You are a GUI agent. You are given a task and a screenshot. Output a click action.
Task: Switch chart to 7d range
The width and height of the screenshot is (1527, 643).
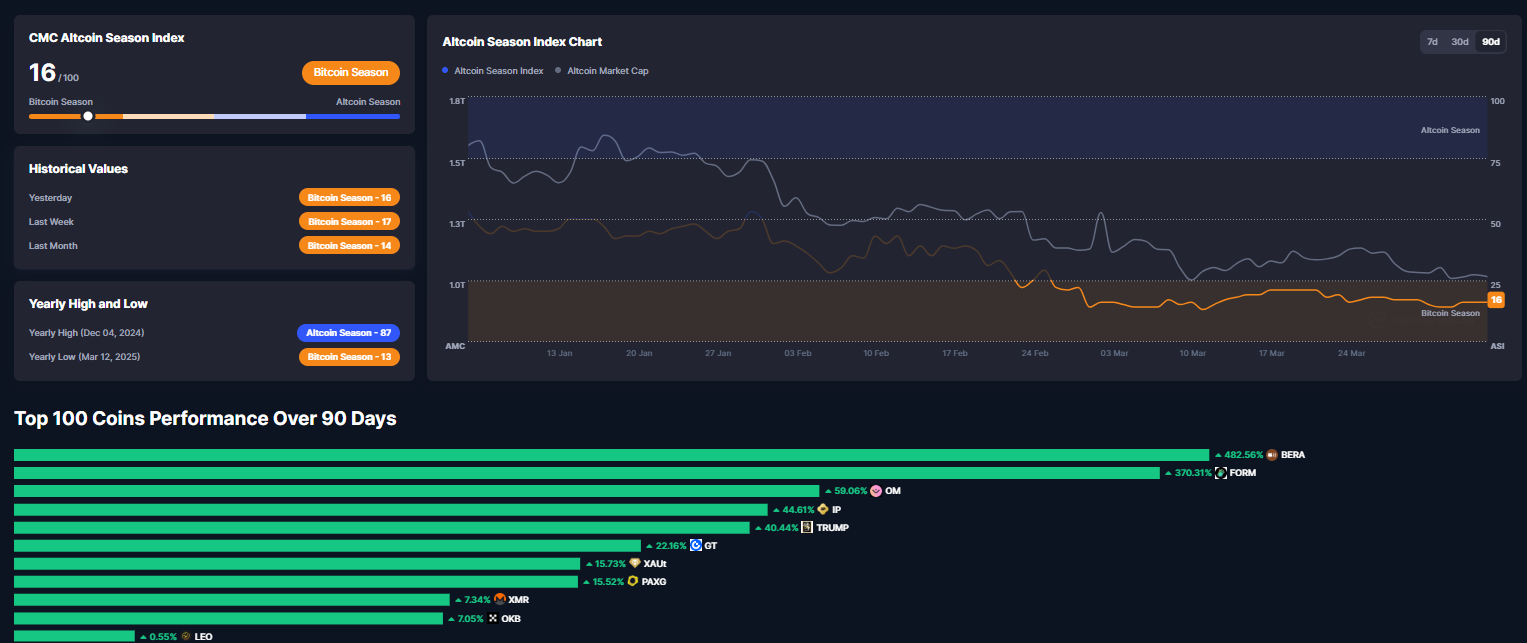click(1432, 42)
